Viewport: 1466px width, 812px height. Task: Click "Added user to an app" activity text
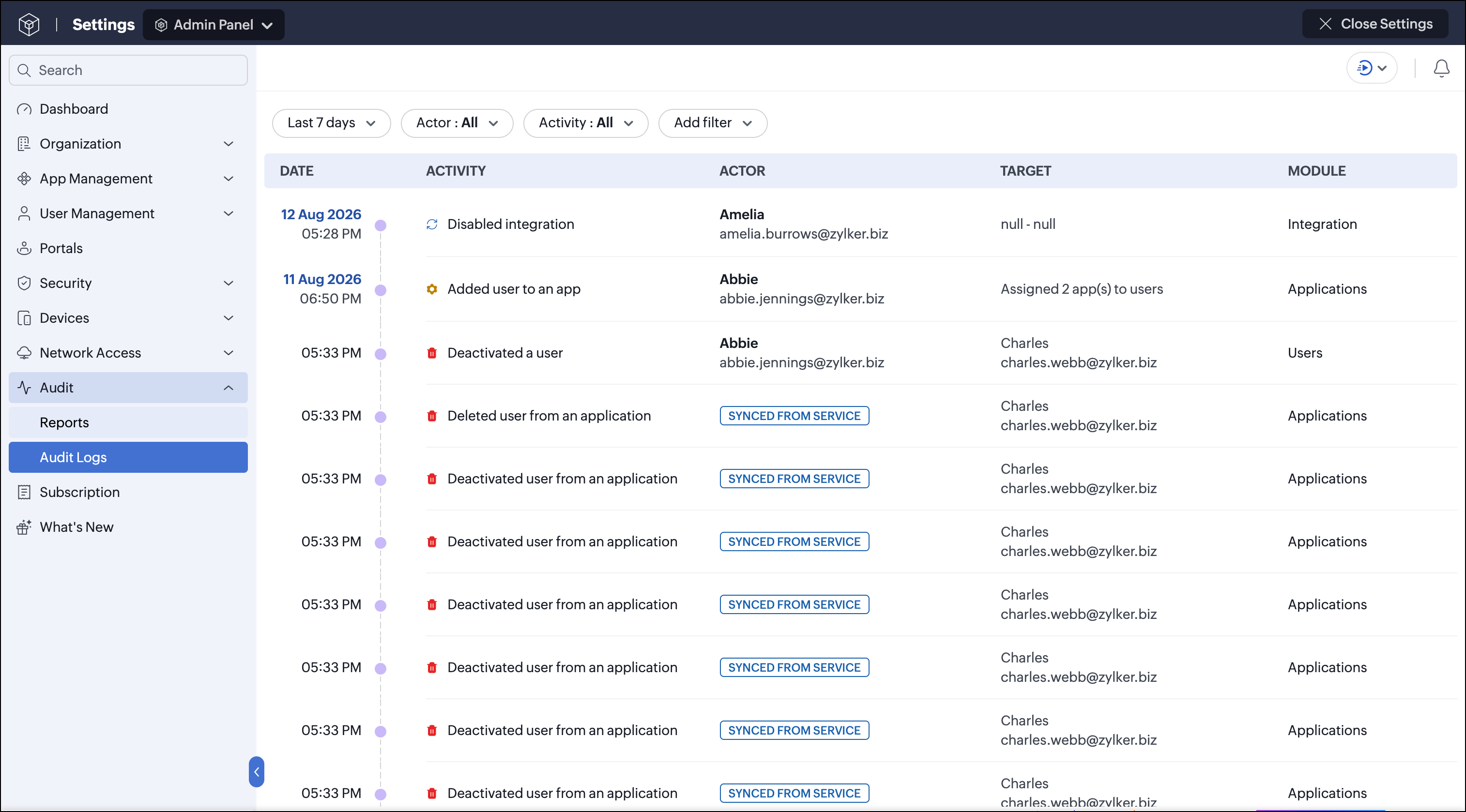pos(514,289)
